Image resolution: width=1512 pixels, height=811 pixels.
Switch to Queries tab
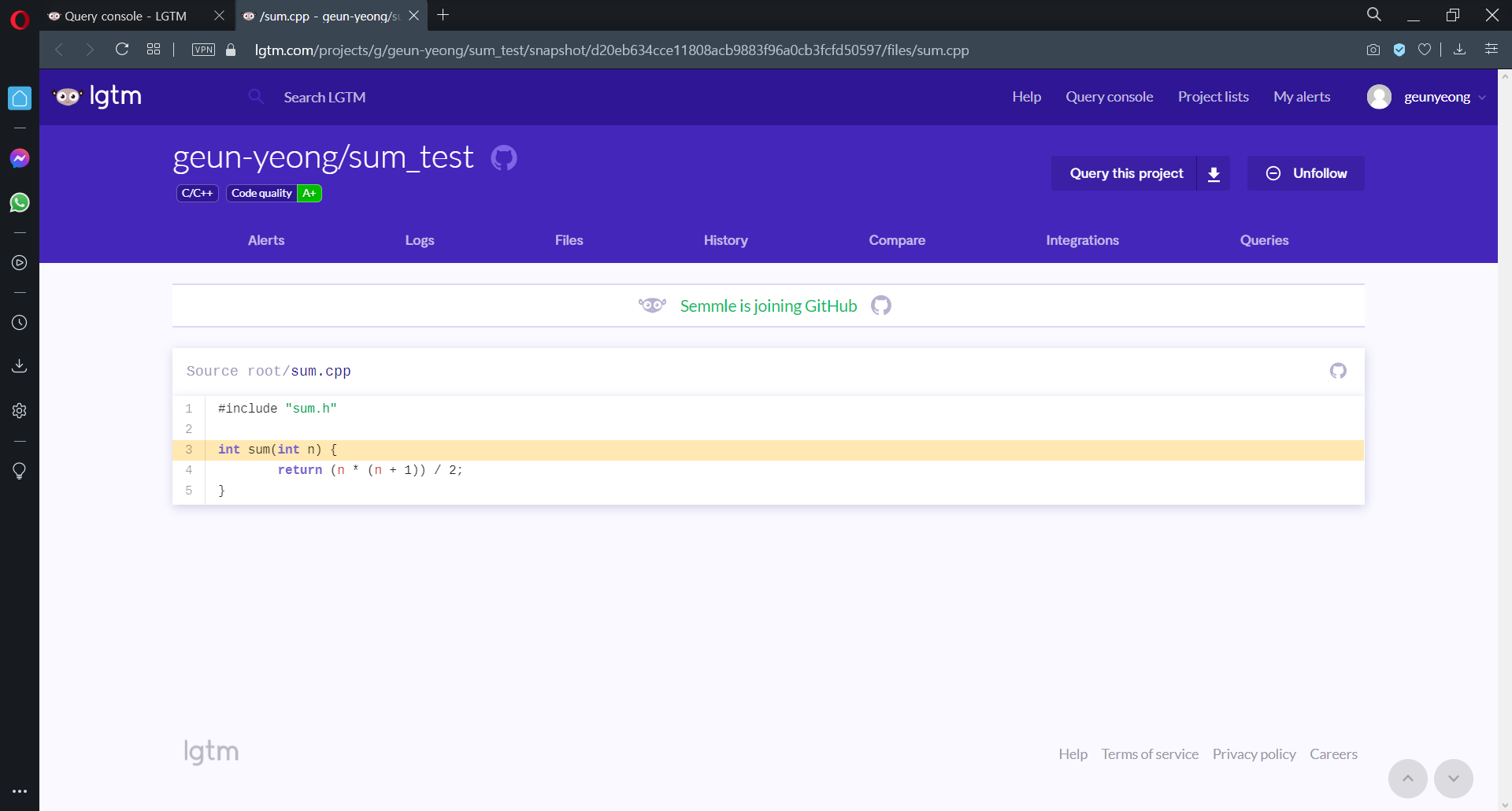click(x=1264, y=240)
